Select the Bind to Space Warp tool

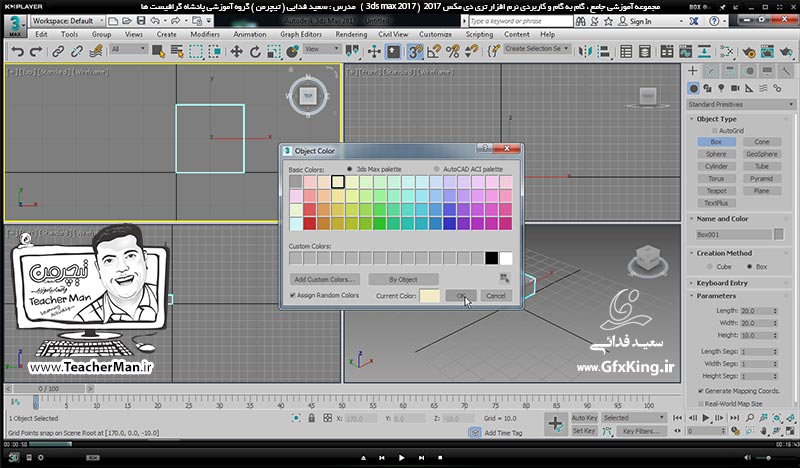96,52
